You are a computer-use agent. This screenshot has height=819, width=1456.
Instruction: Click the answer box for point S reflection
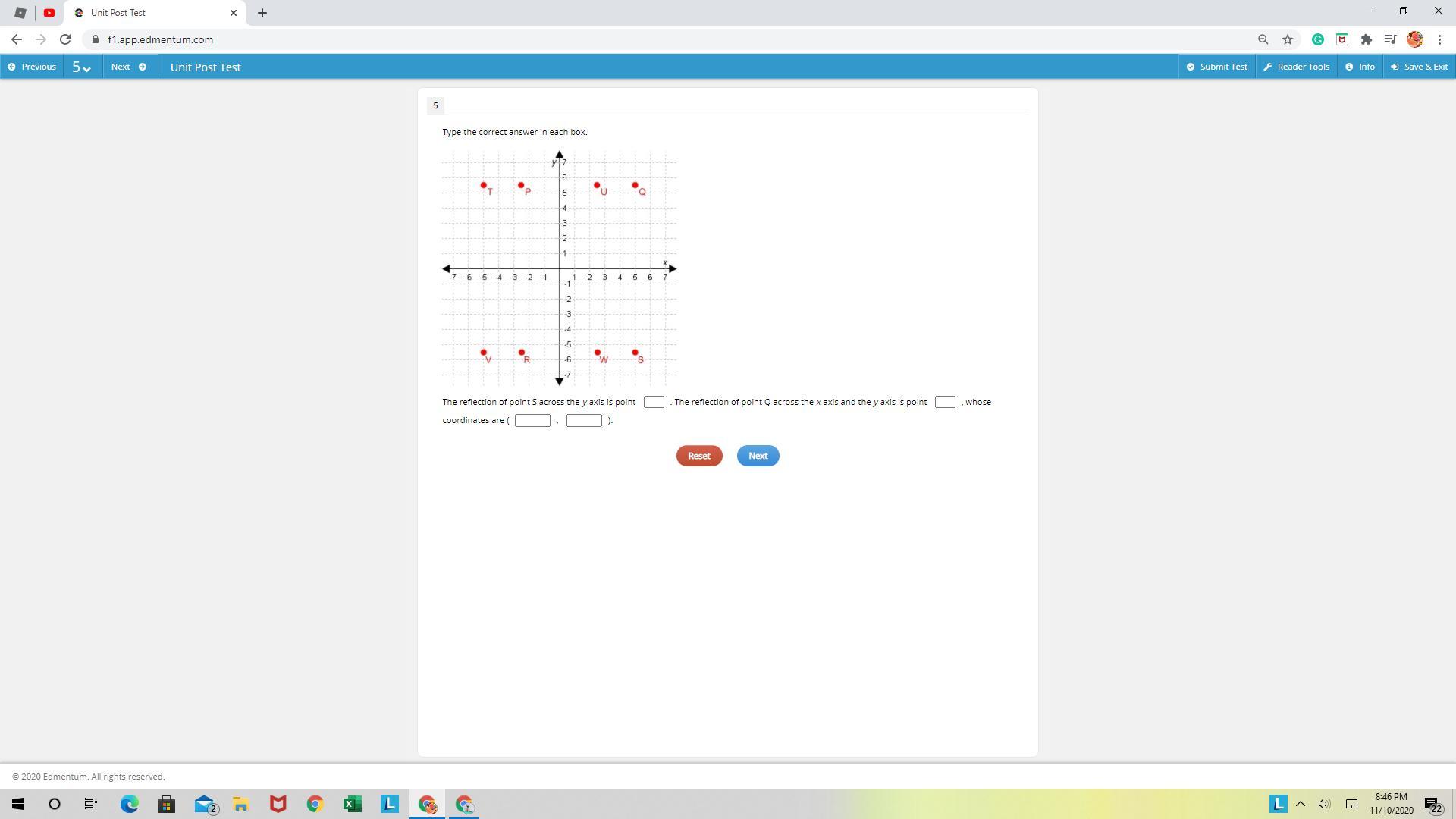tap(654, 402)
